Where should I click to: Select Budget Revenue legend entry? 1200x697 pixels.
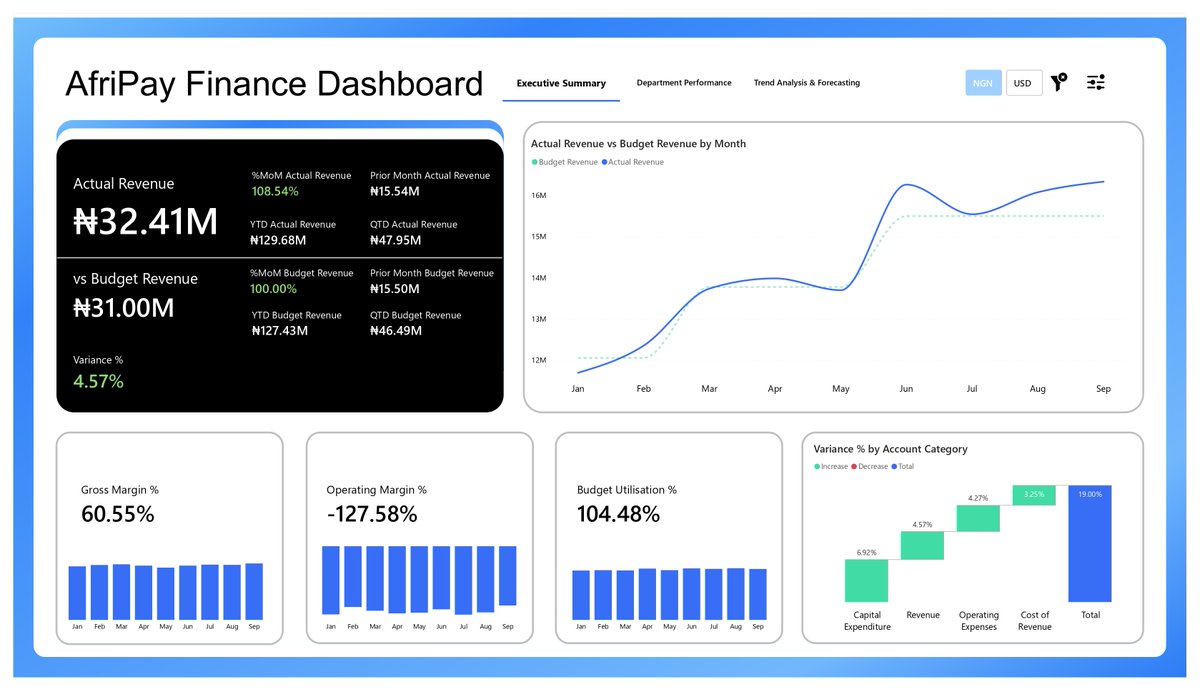click(565, 162)
